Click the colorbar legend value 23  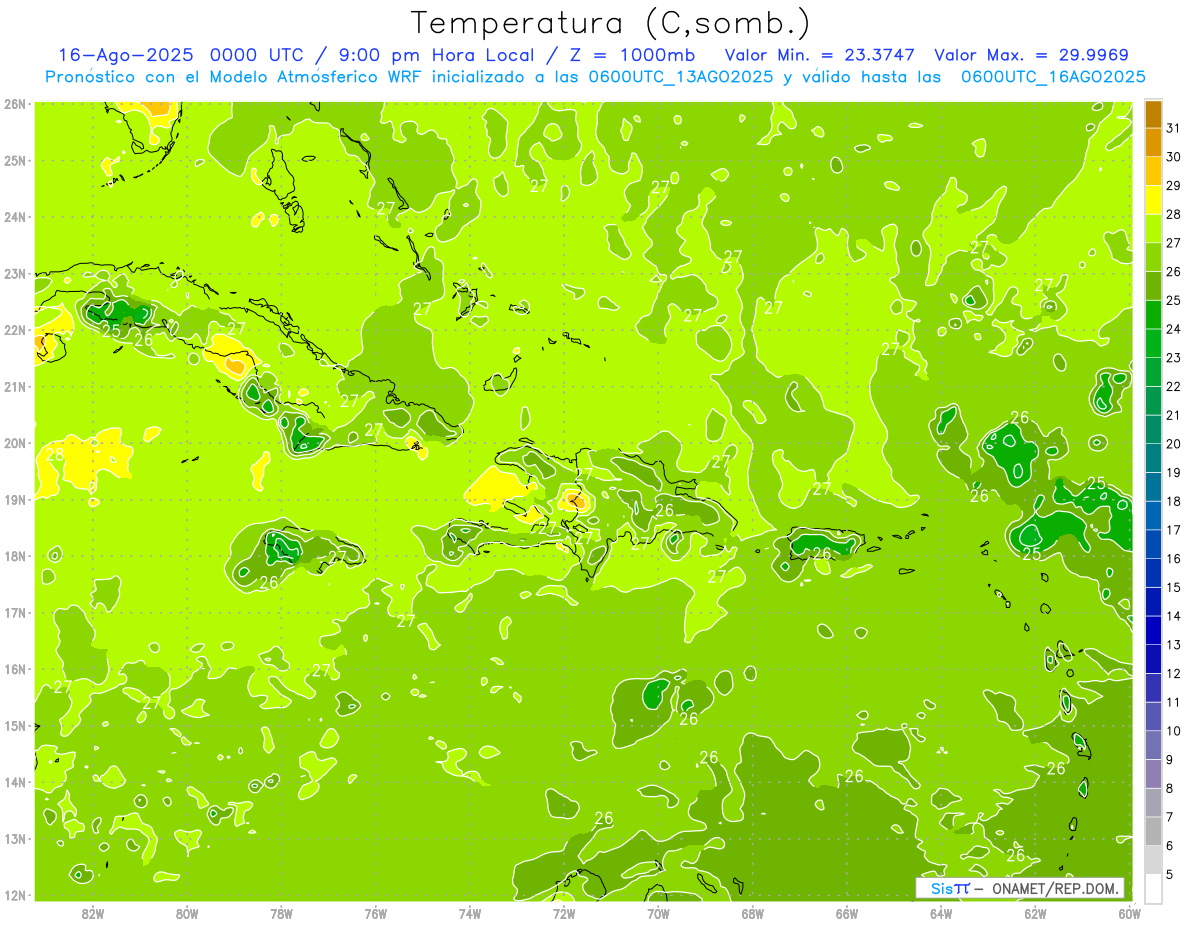[1174, 358]
